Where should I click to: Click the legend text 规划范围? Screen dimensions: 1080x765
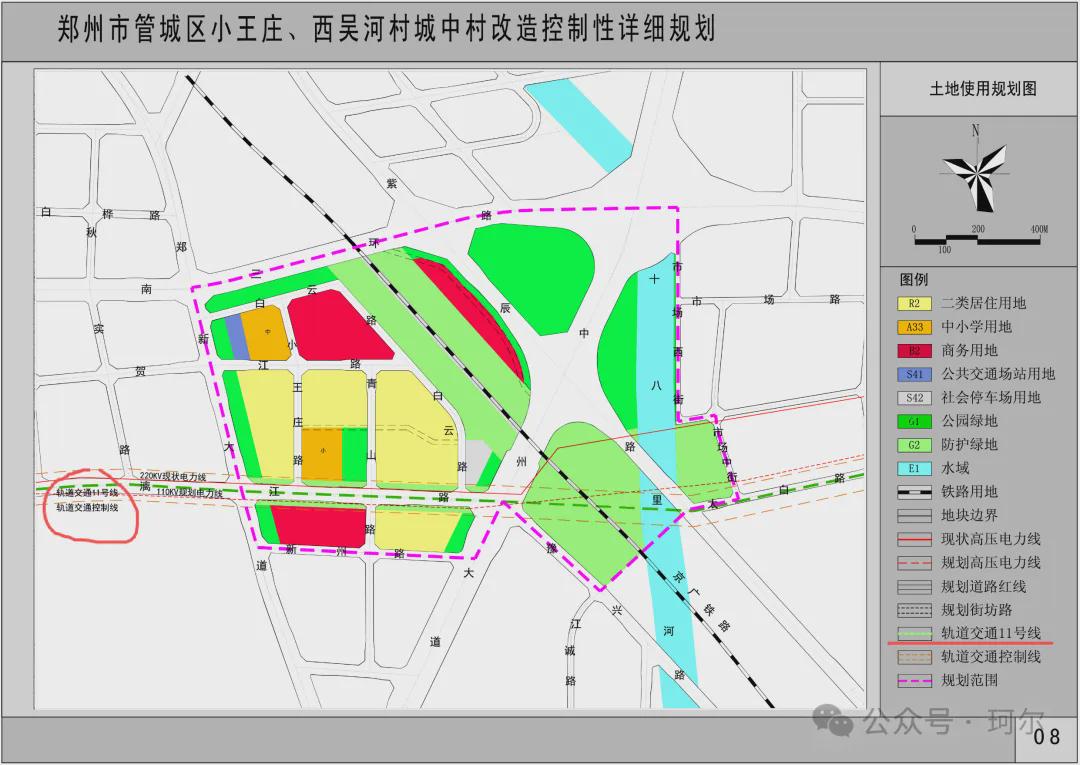(969, 680)
